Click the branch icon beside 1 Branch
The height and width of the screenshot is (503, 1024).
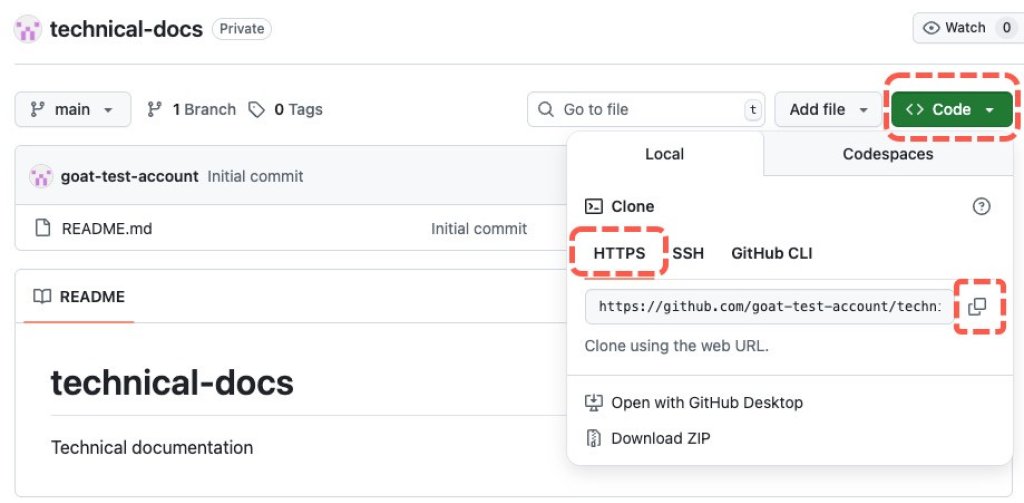(154, 109)
